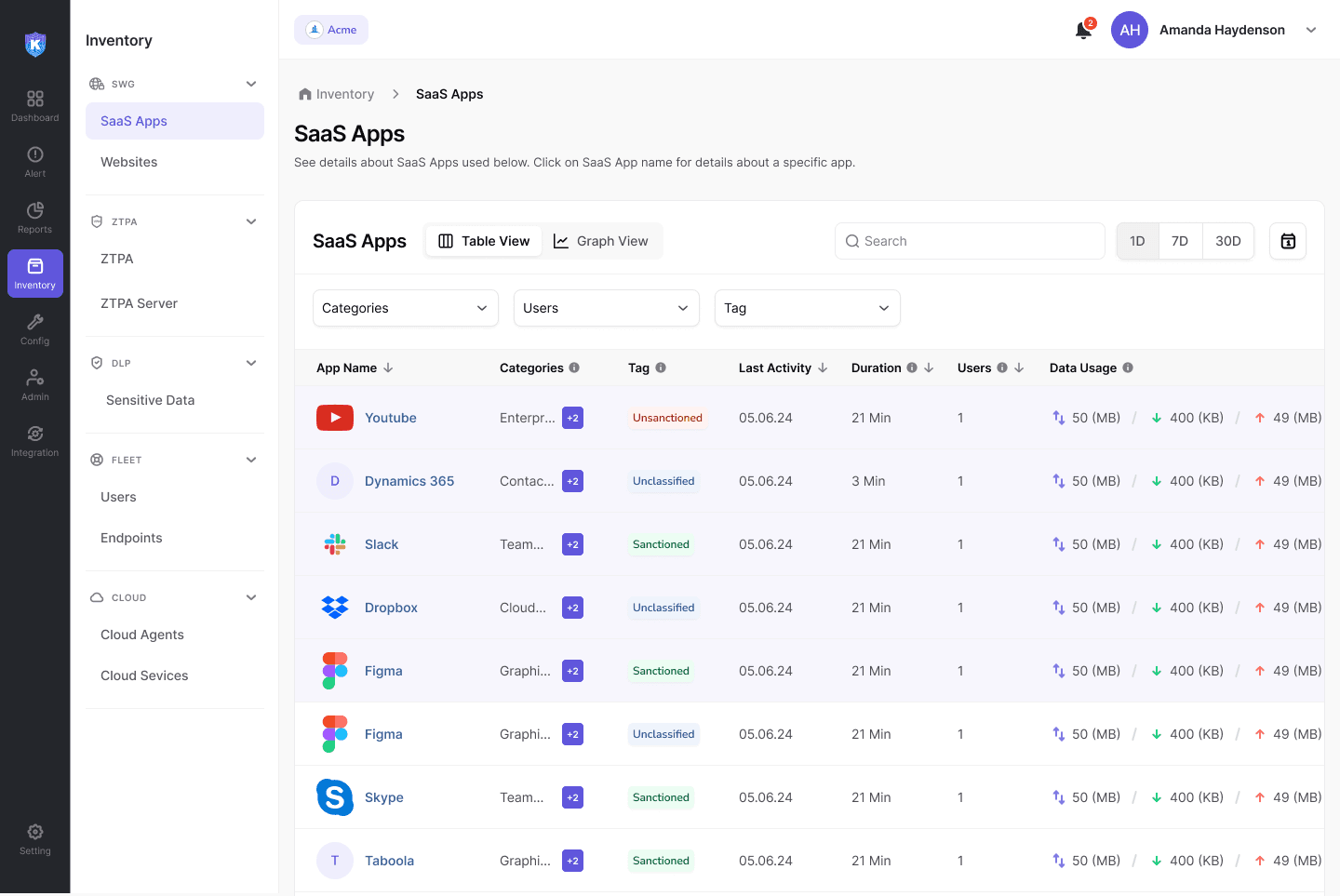Open the notifications bell
The image size is (1340, 896).
pos(1083,30)
